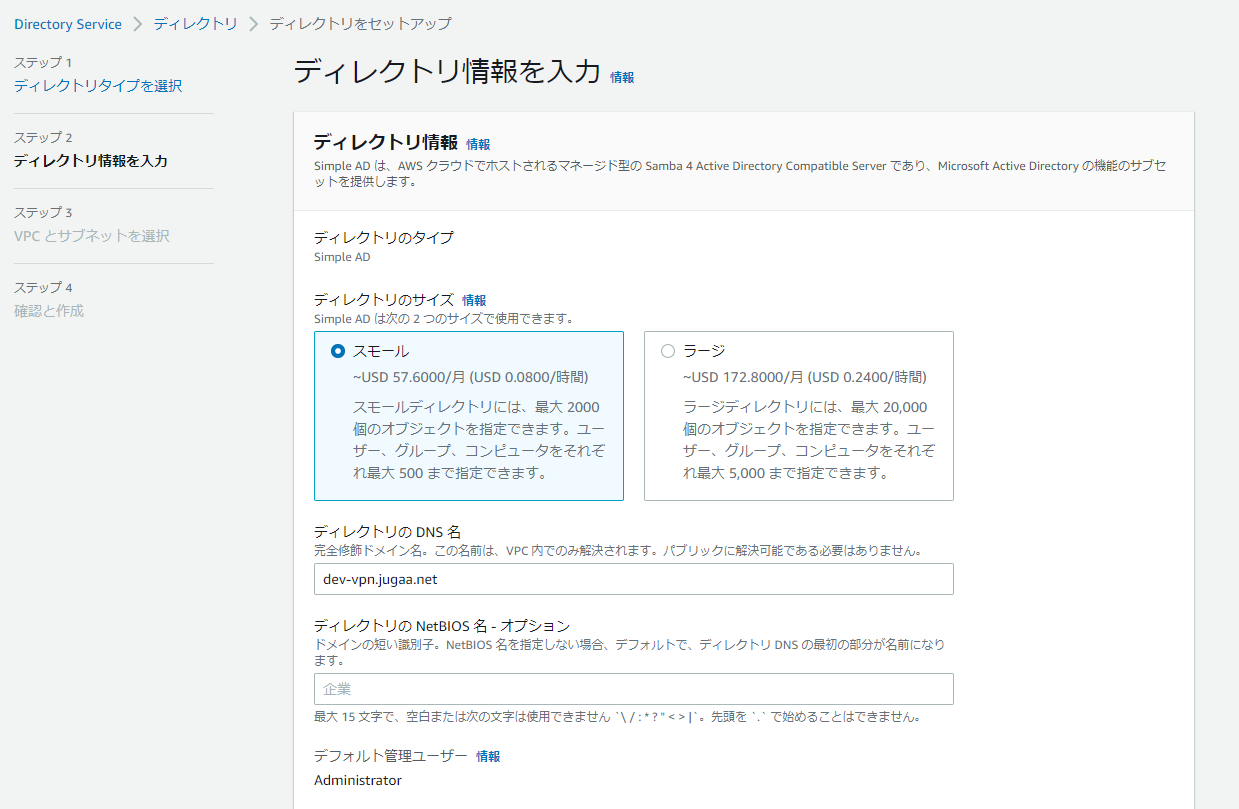Click the ディレクトリをセットアップ breadcrumb item

360,24
